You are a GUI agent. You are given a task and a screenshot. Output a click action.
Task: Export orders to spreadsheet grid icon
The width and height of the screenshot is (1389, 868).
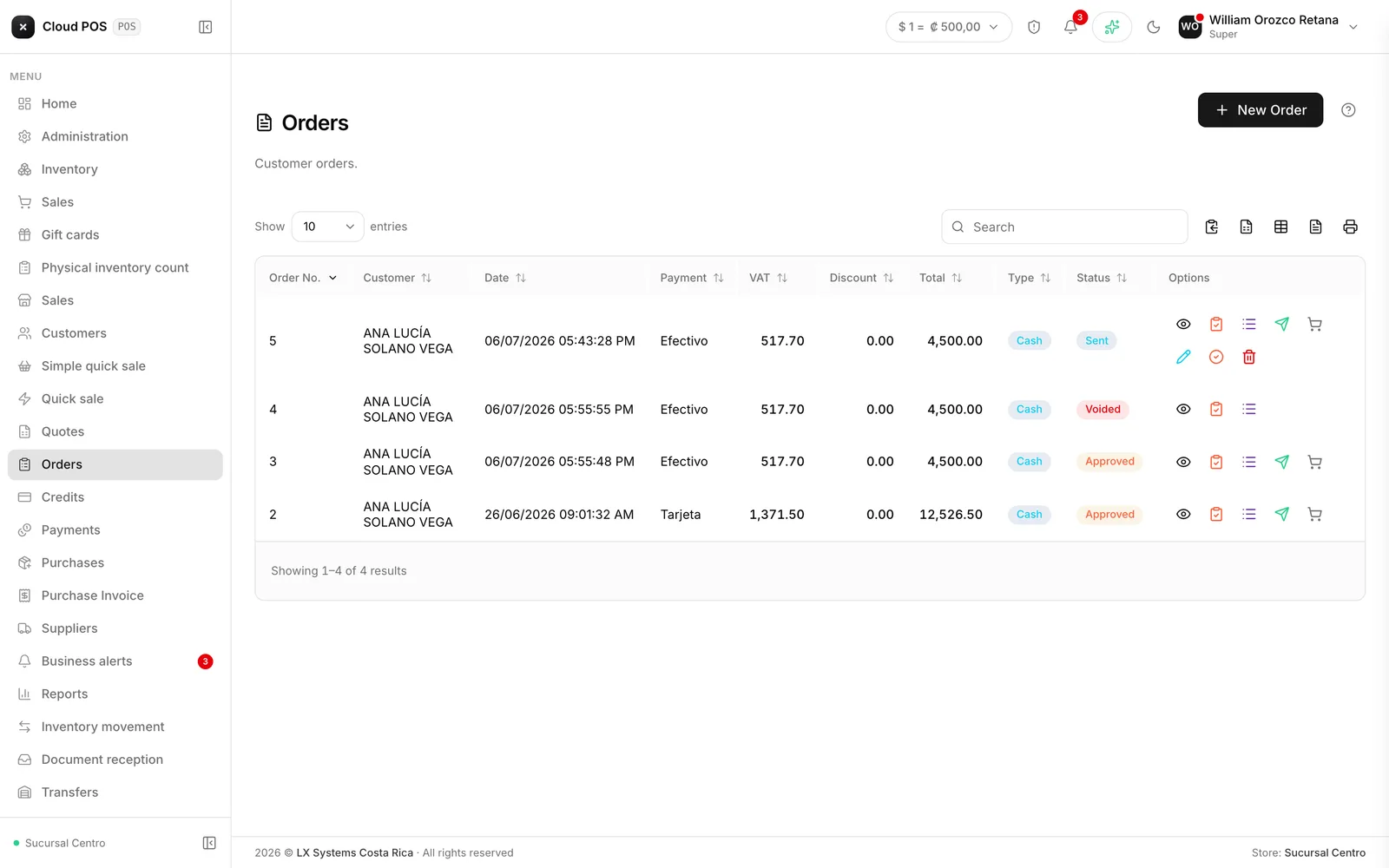[1280, 227]
